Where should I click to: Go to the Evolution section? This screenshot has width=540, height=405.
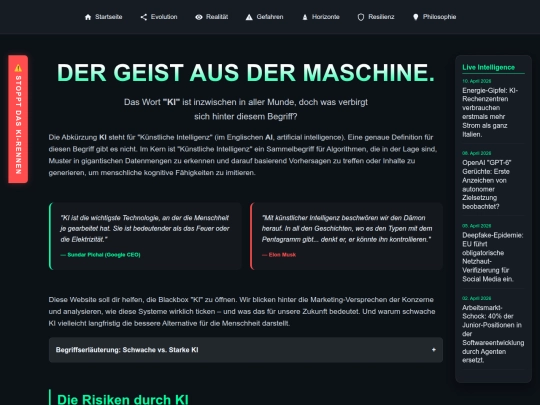coord(159,17)
